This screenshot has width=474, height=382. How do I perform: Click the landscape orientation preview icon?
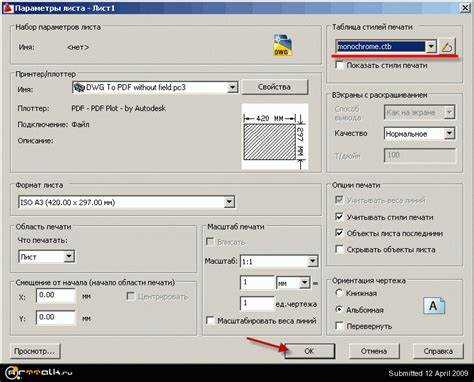tap(434, 306)
